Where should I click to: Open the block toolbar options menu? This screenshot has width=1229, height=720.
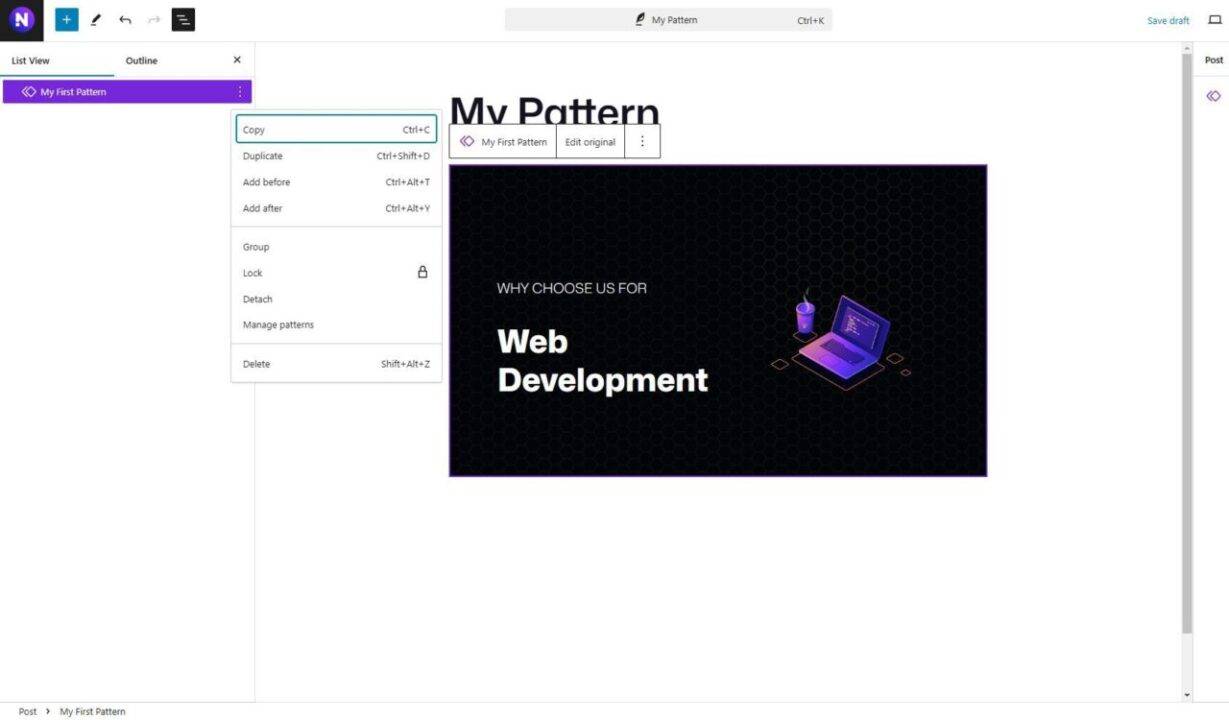click(642, 141)
